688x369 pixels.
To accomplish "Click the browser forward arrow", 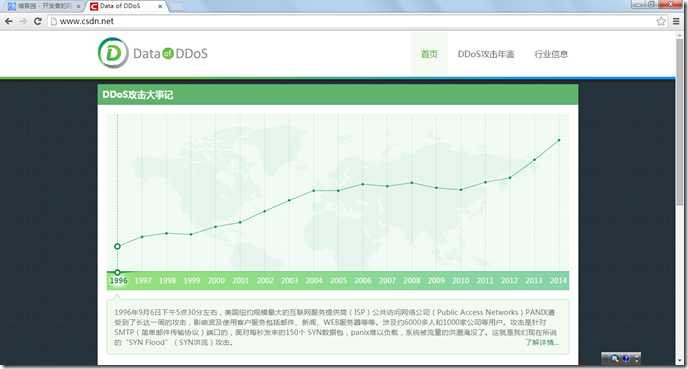I will 23,21.
